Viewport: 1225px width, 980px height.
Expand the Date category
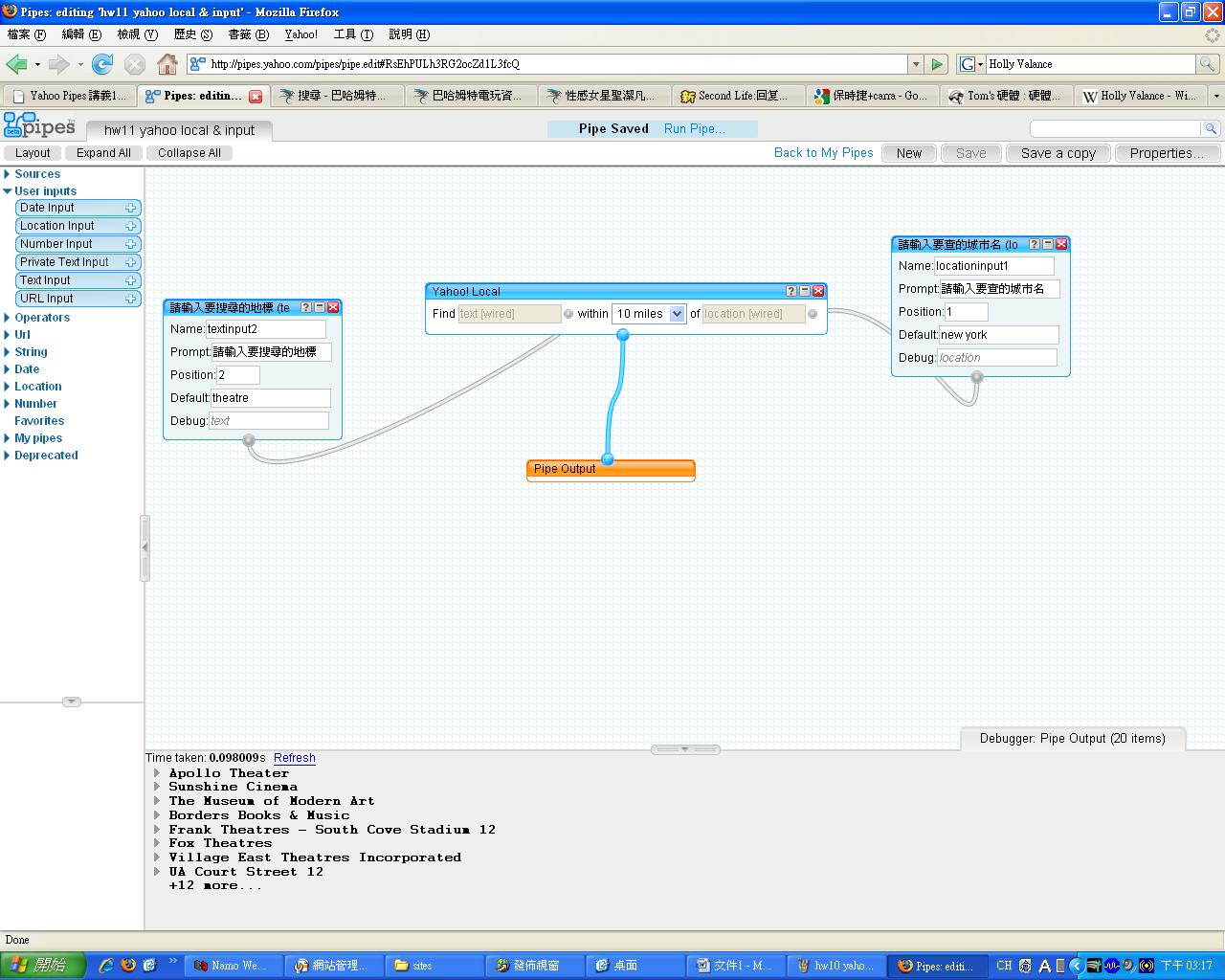8,369
